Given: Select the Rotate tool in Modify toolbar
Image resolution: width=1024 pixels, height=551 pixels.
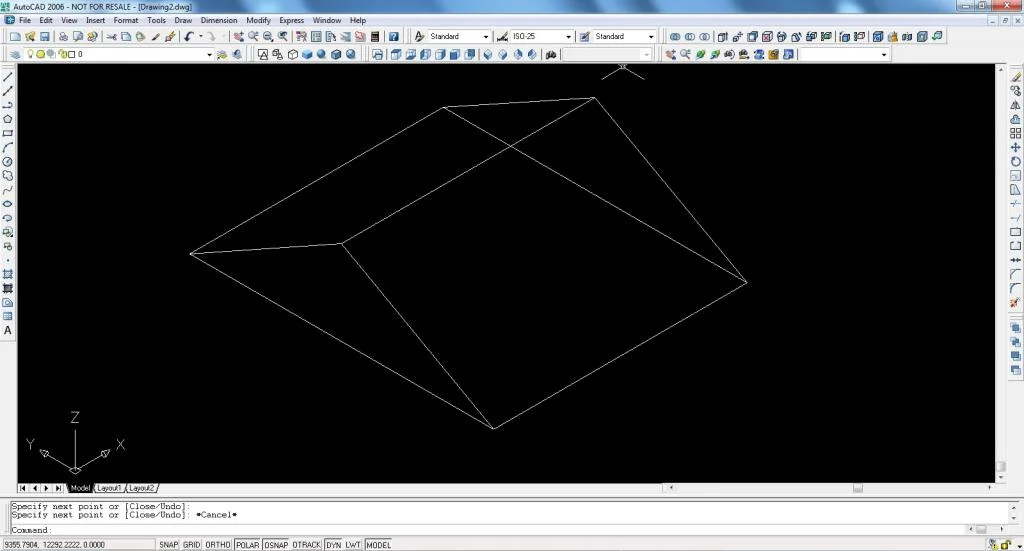Looking at the screenshot, I should [1016, 162].
